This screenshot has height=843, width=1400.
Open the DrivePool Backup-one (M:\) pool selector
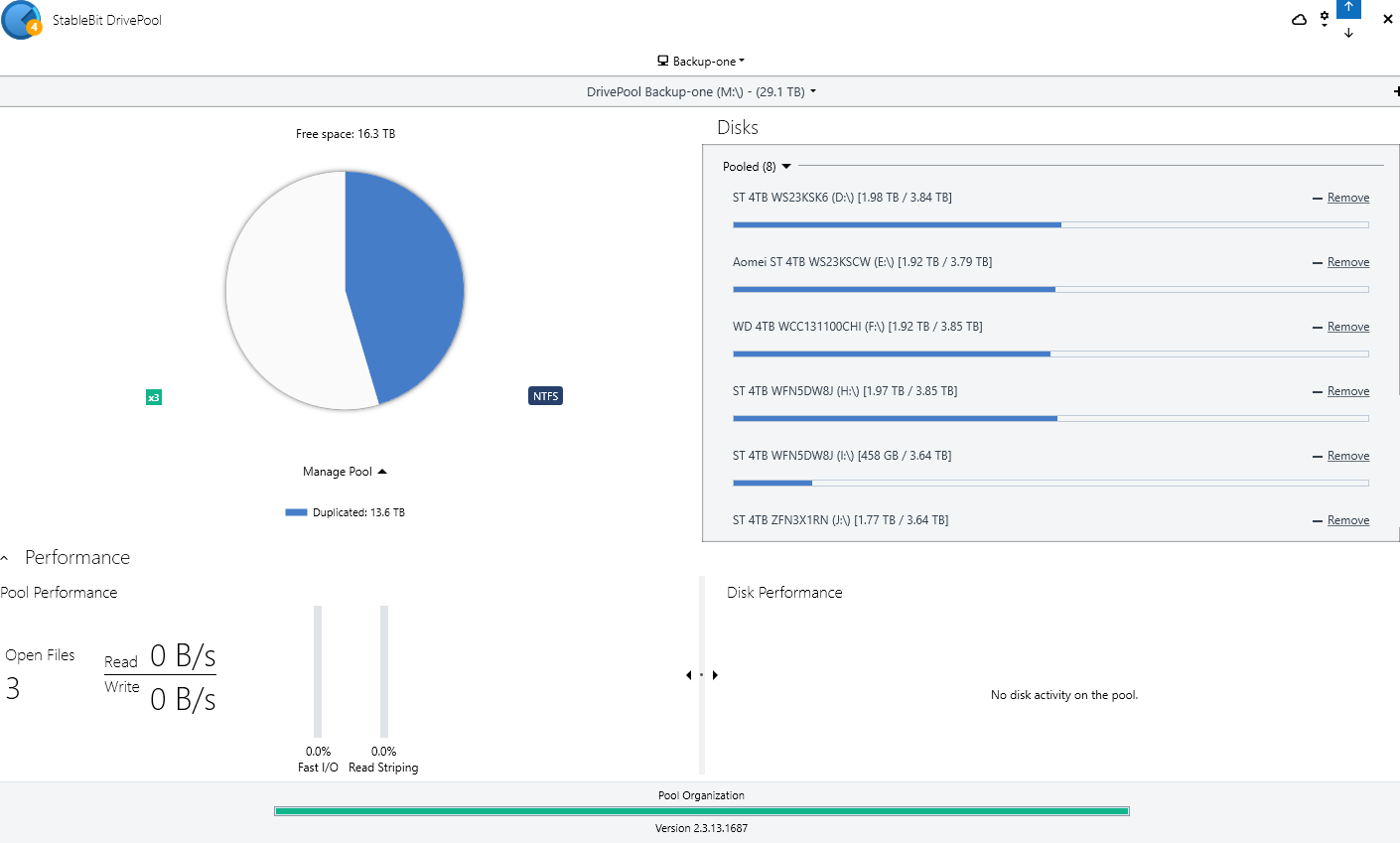(701, 91)
